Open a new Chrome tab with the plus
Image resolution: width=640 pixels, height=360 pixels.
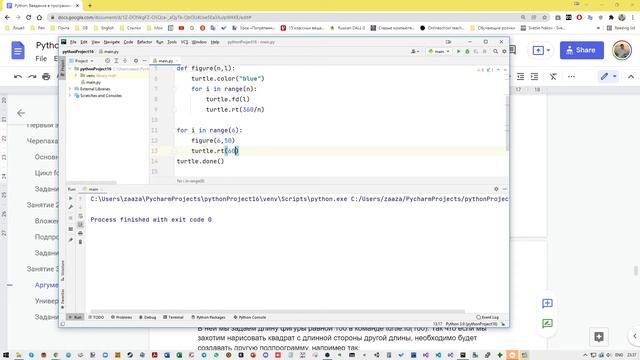pos(90,5)
